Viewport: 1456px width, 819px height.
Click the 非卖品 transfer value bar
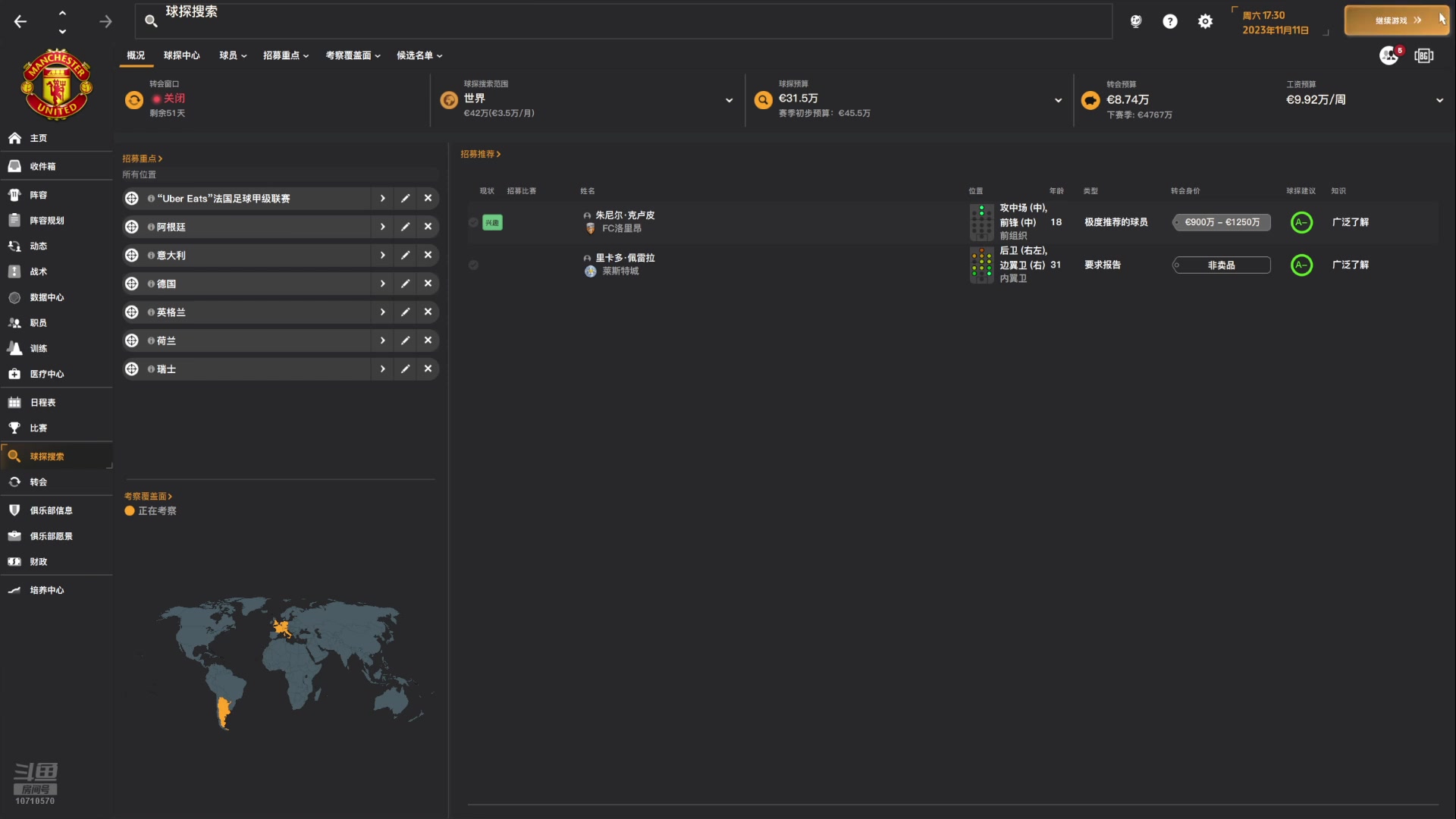(x=1222, y=265)
